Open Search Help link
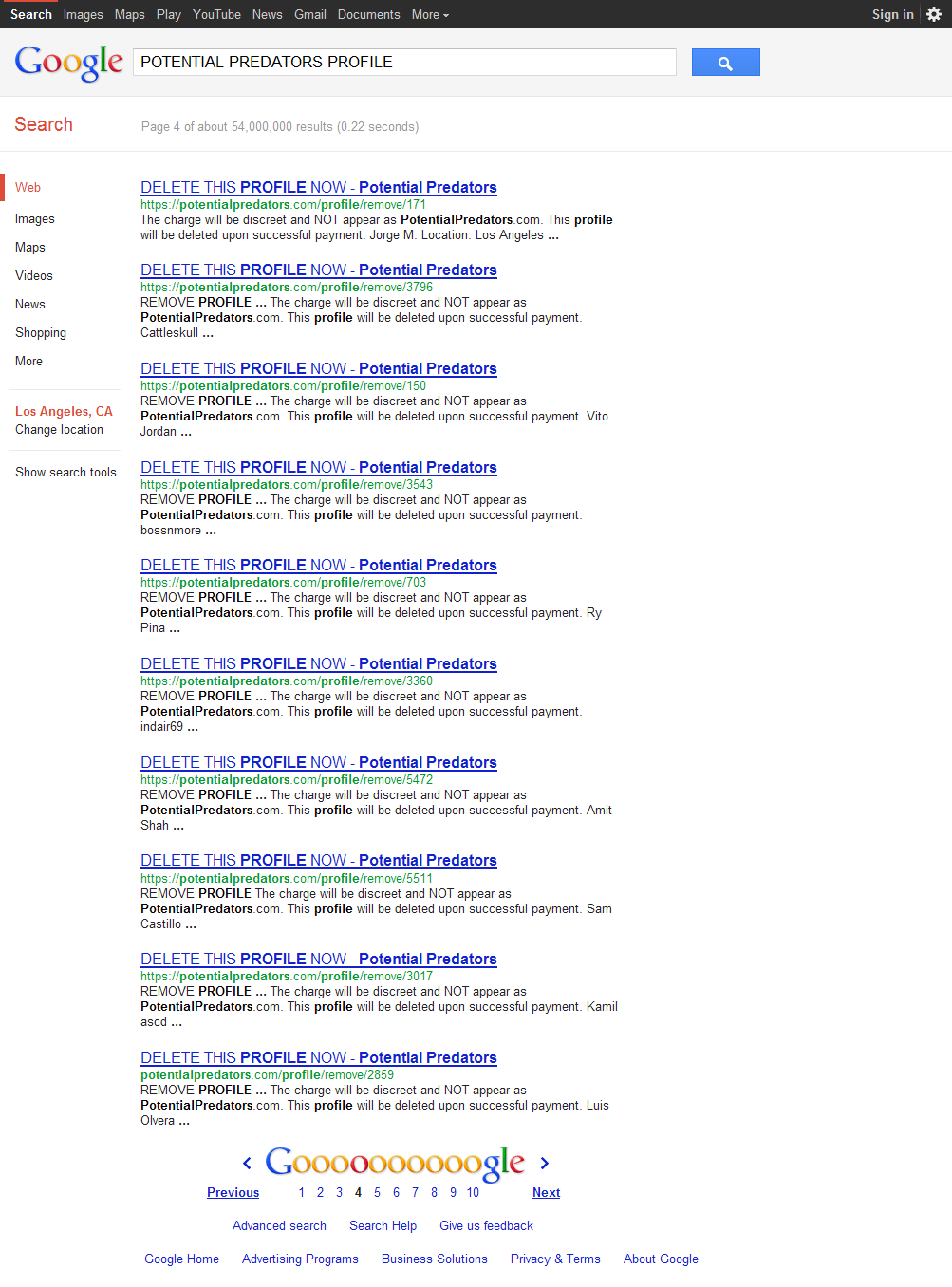Image resolution: width=952 pixels, height=1287 pixels. (x=383, y=1225)
